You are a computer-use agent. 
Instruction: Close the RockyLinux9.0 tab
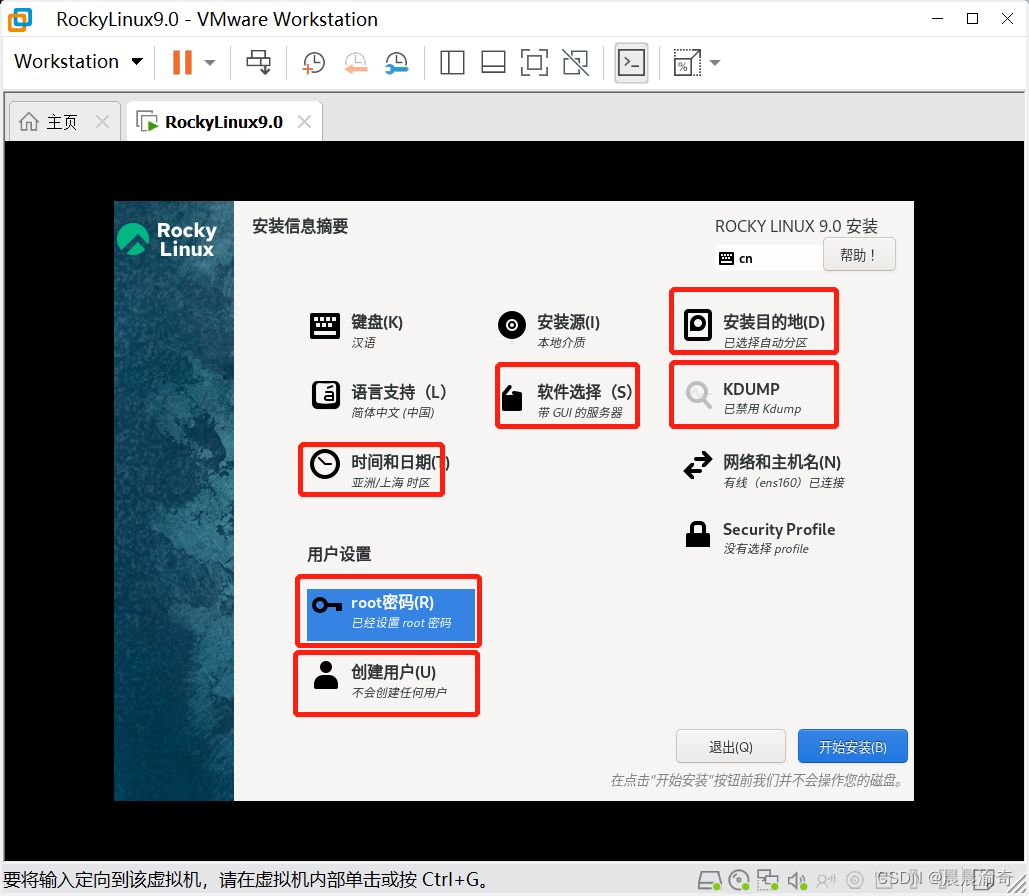click(x=304, y=121)
